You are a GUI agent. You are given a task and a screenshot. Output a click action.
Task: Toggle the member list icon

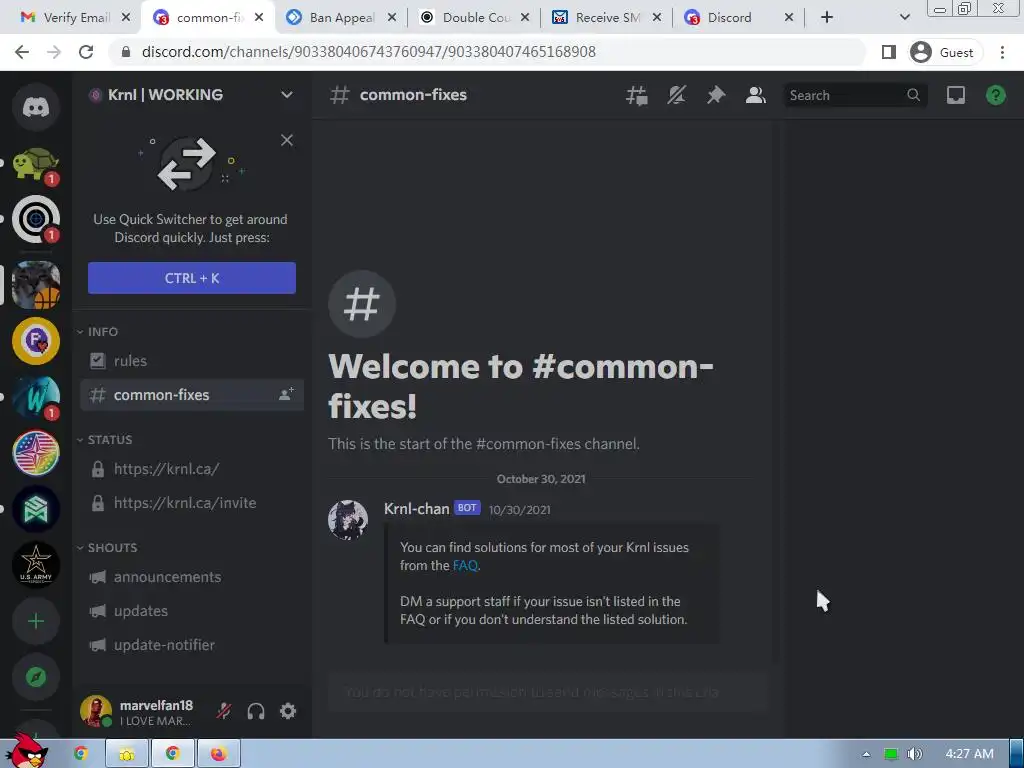point(756,95)
